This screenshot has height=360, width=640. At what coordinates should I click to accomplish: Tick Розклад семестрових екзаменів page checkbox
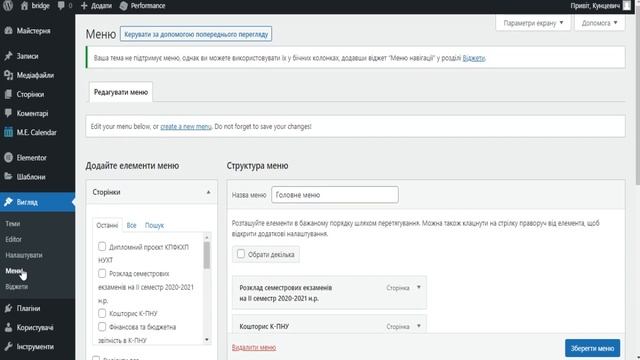(102, 273)
